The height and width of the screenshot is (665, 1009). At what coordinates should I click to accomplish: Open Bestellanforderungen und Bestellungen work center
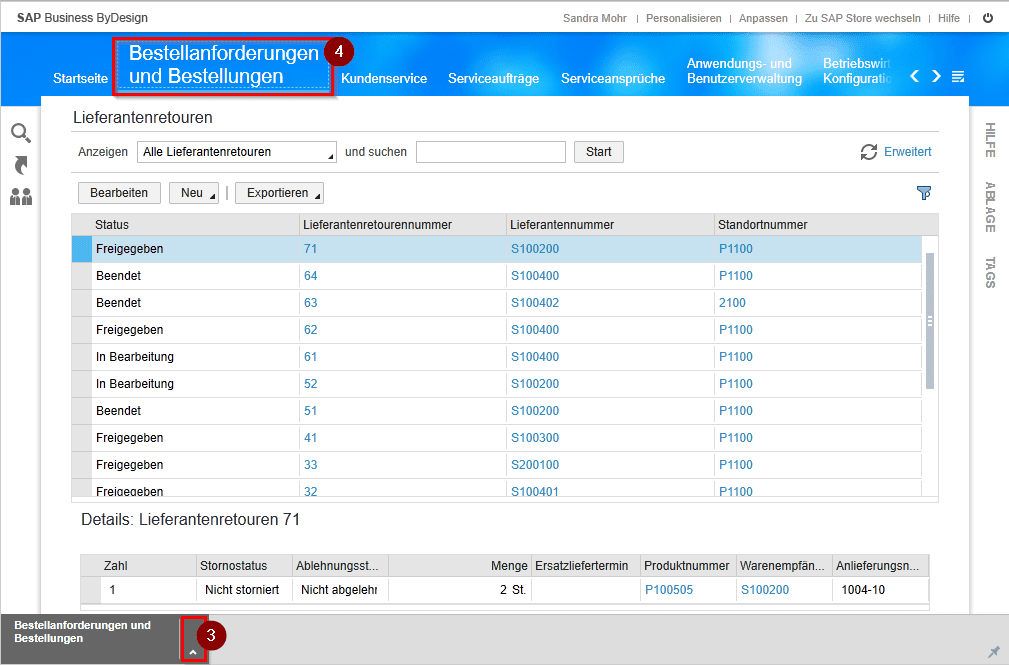point(223,65)
